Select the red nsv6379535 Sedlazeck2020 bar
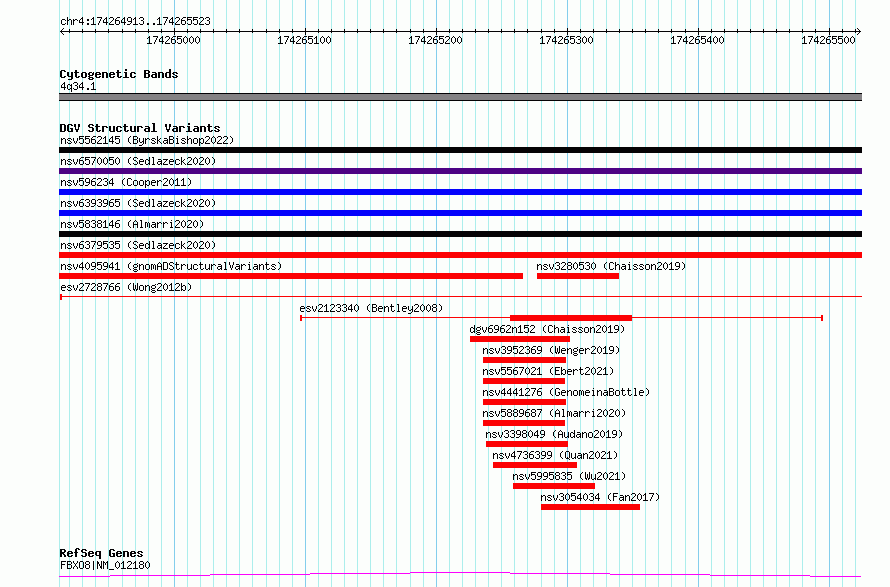Image resolution: width=890 pixels, height=587 pixels. click(460, 255)
